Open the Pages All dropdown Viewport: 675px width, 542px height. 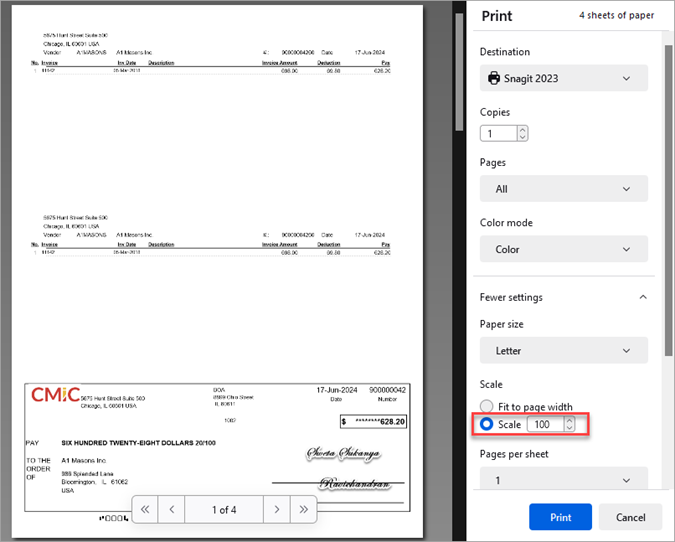564,189
